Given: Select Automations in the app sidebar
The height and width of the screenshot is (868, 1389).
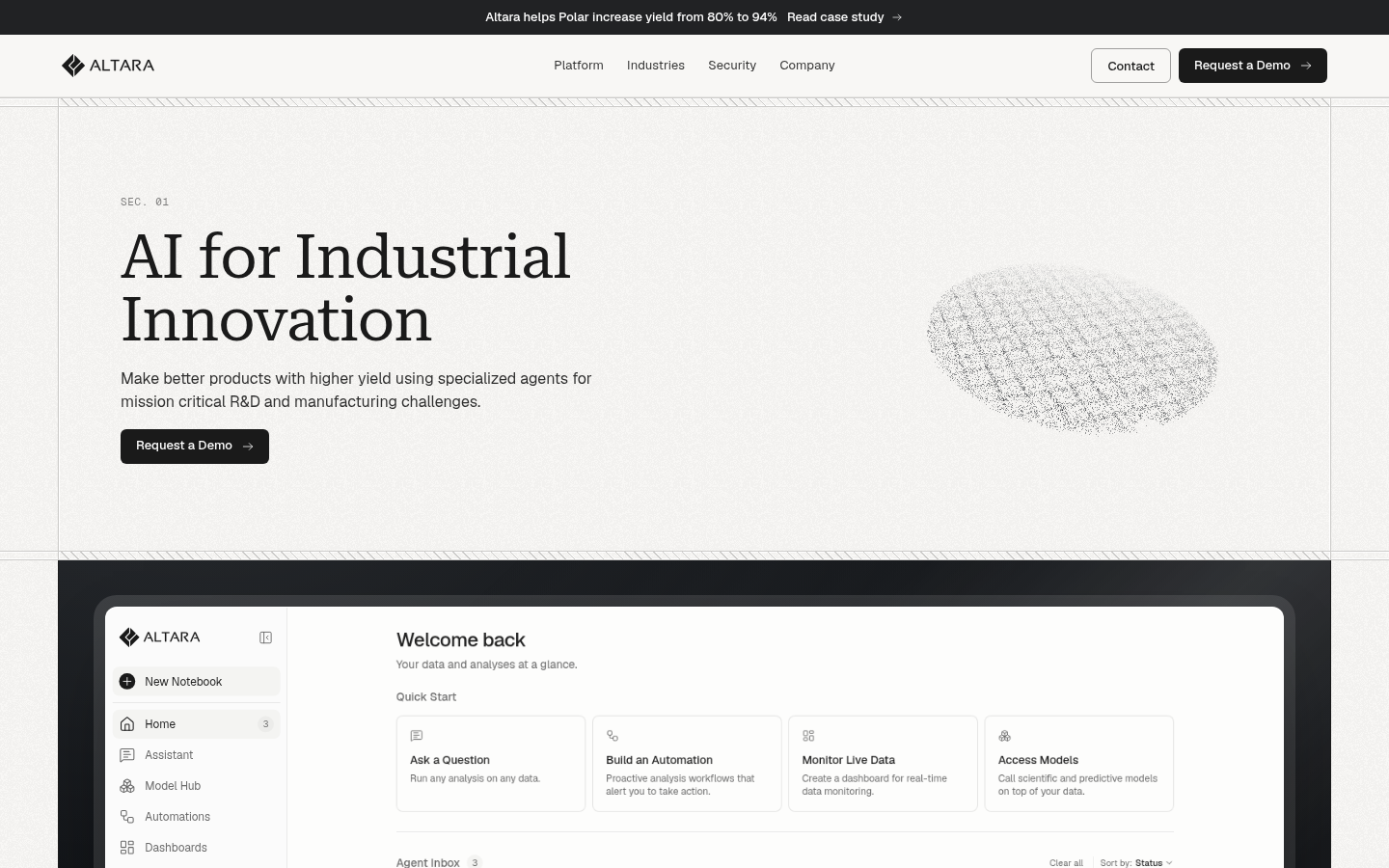Looking at the screenshot, I should point(196,817).
